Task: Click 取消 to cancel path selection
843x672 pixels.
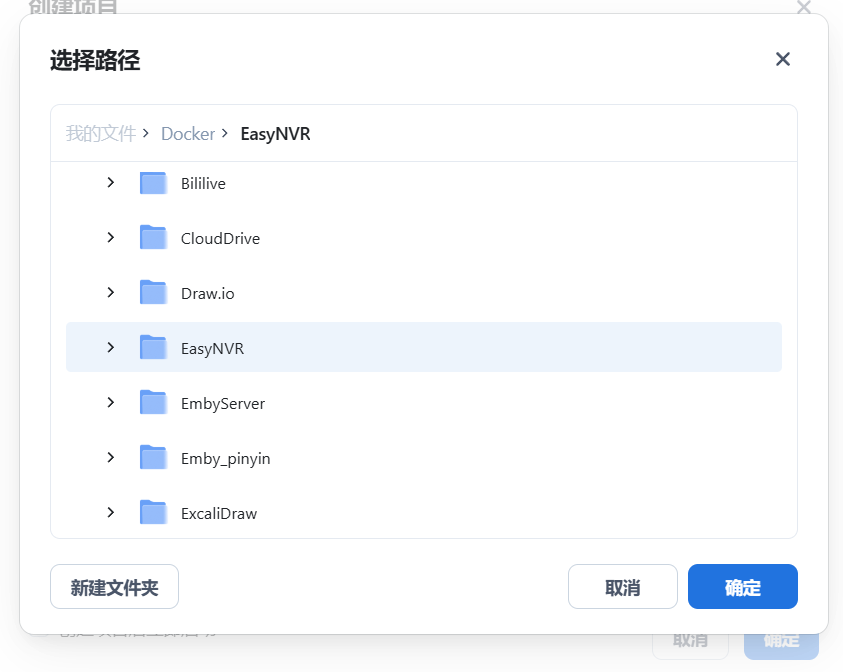Action: 622,587
